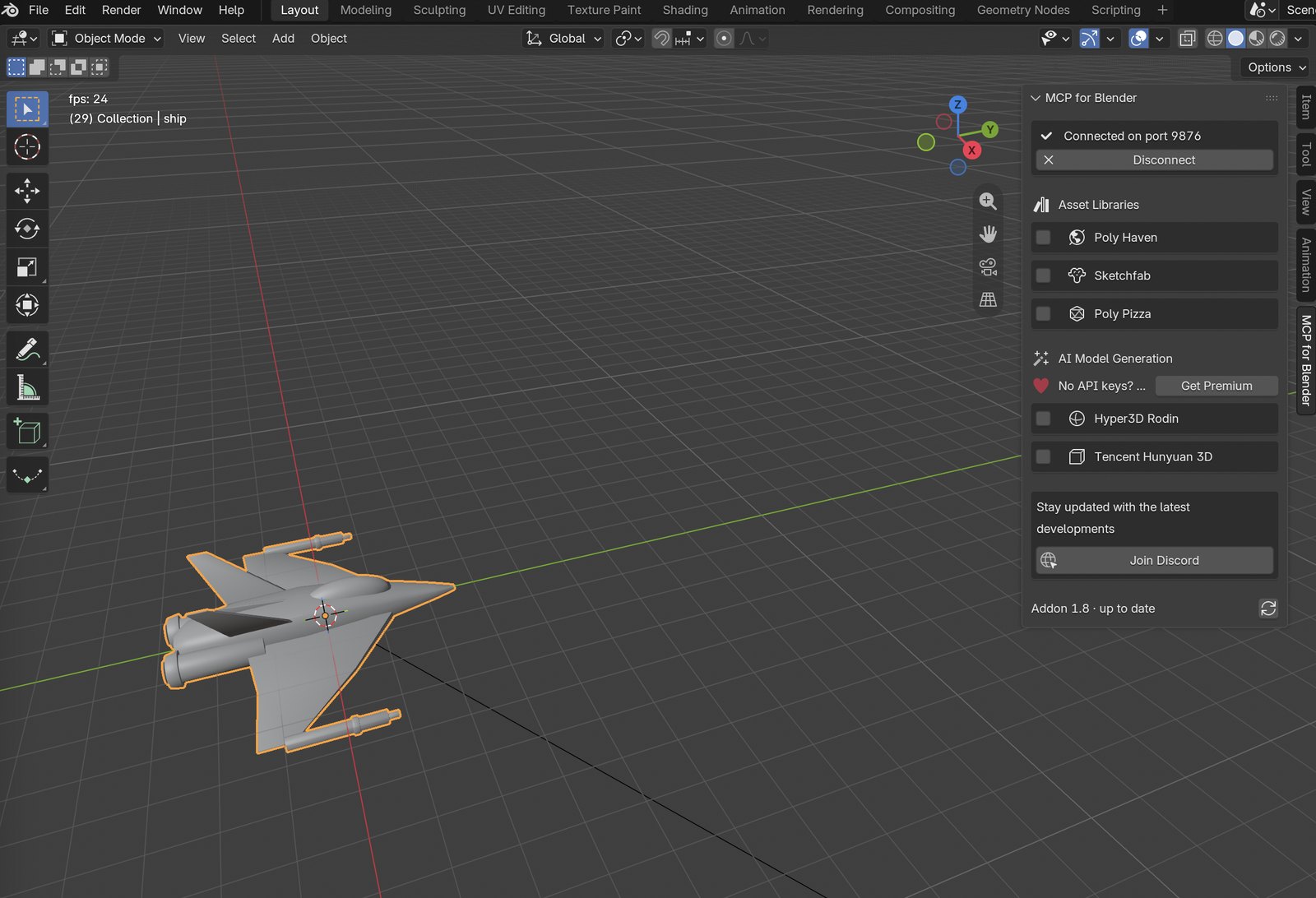Select the Transform tool

click(27, 305)
